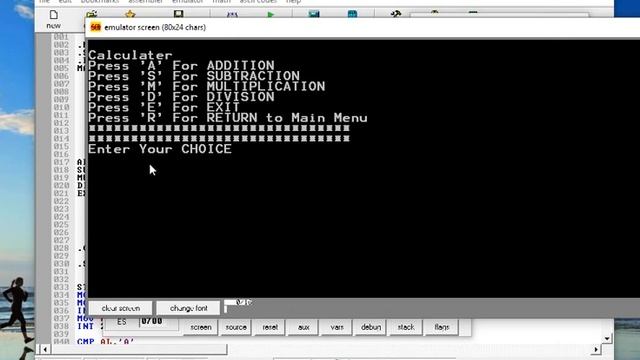Open the bookmarks menu
This screenshot has width=640, height=360.
(x=100, y=2)
